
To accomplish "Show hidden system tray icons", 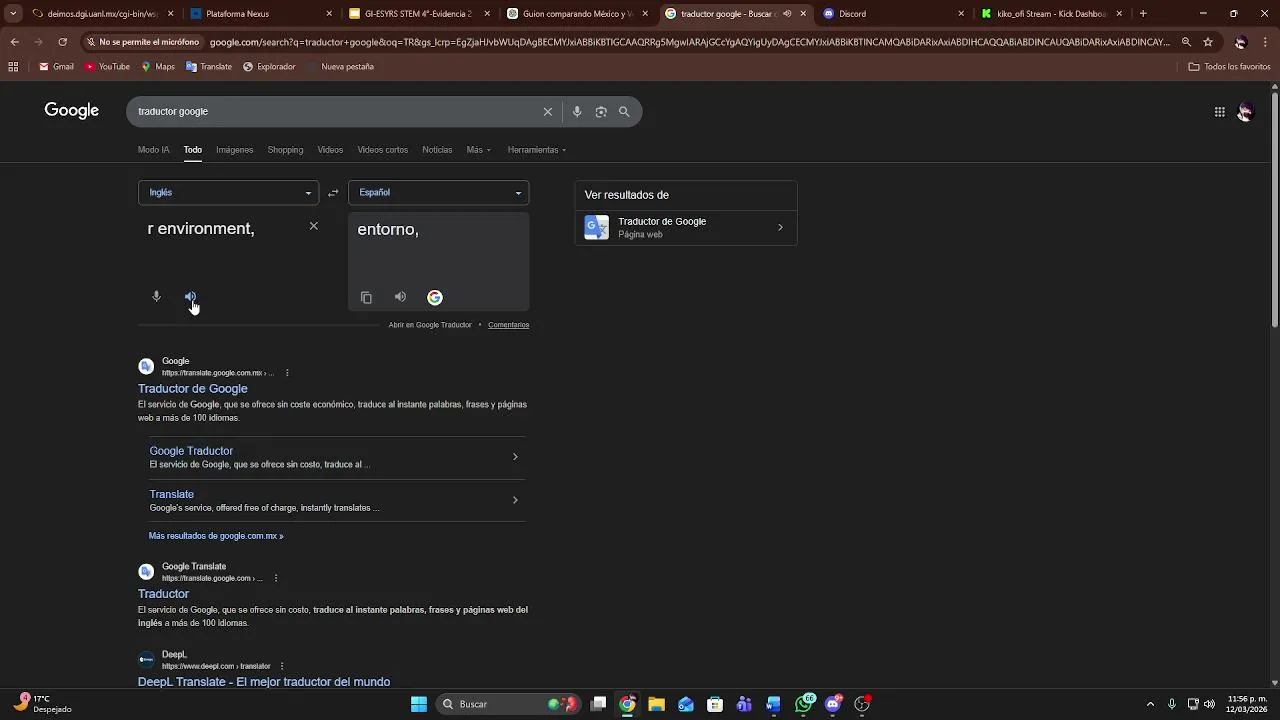I will [1150, 704].
